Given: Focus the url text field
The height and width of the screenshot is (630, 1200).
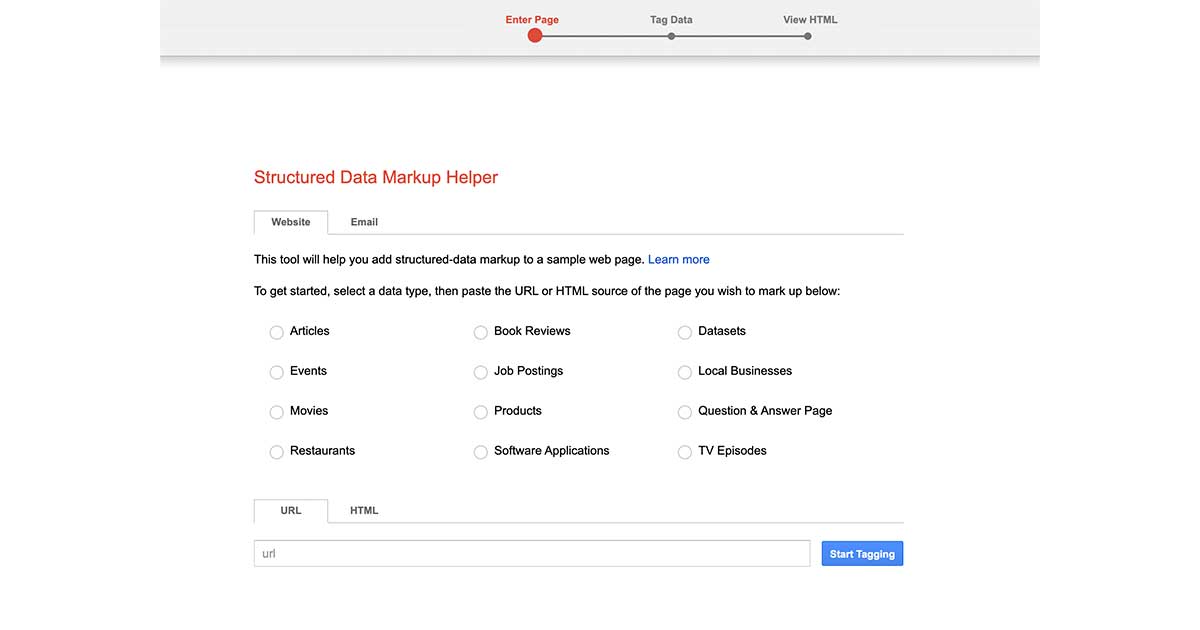Looking at the screenshot, I should pos(532,553).
